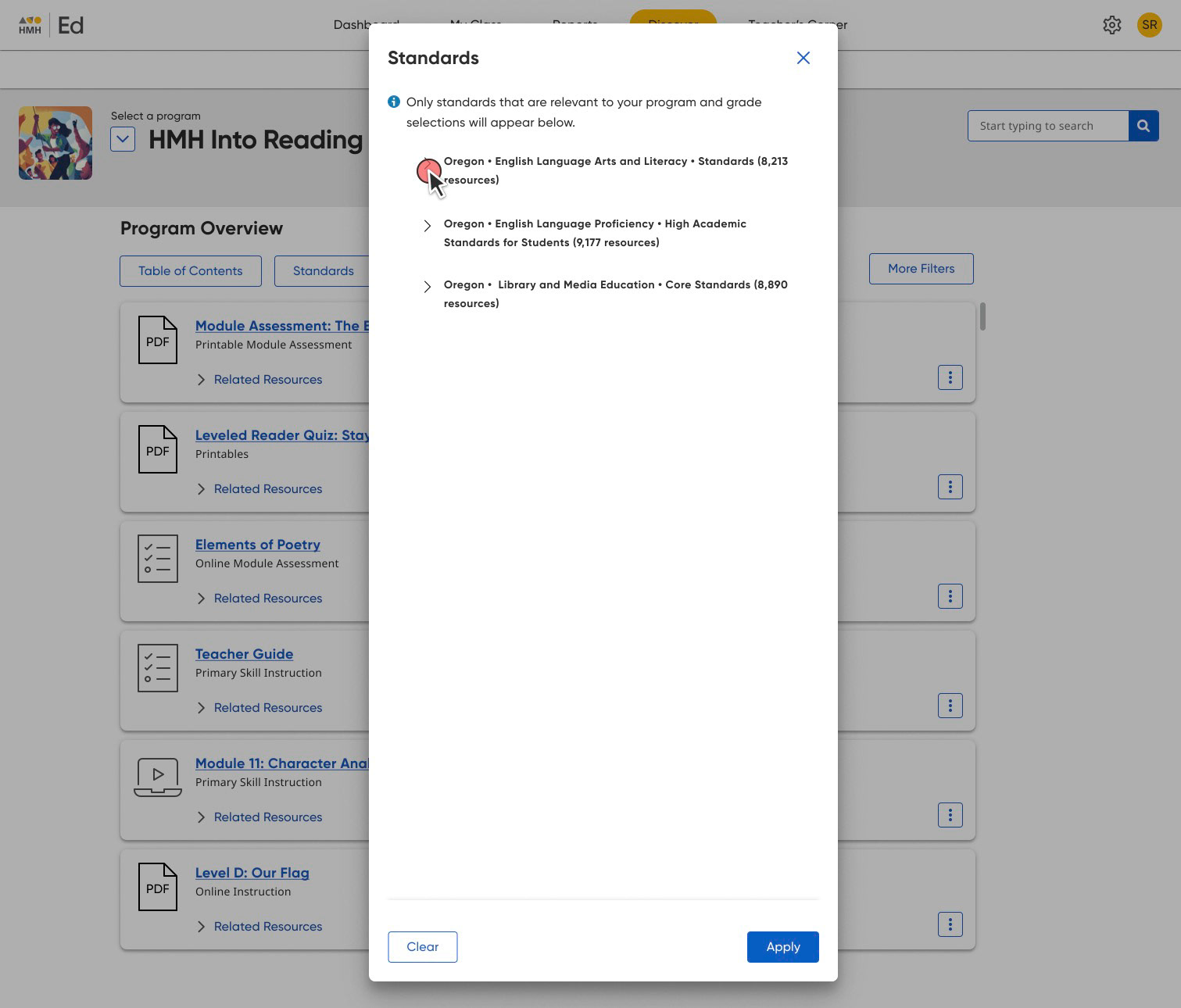Screen dimensions: 1181x1008
Task: Click checklist icon of Elements of Poetry
Action: [x=158, y=559]
